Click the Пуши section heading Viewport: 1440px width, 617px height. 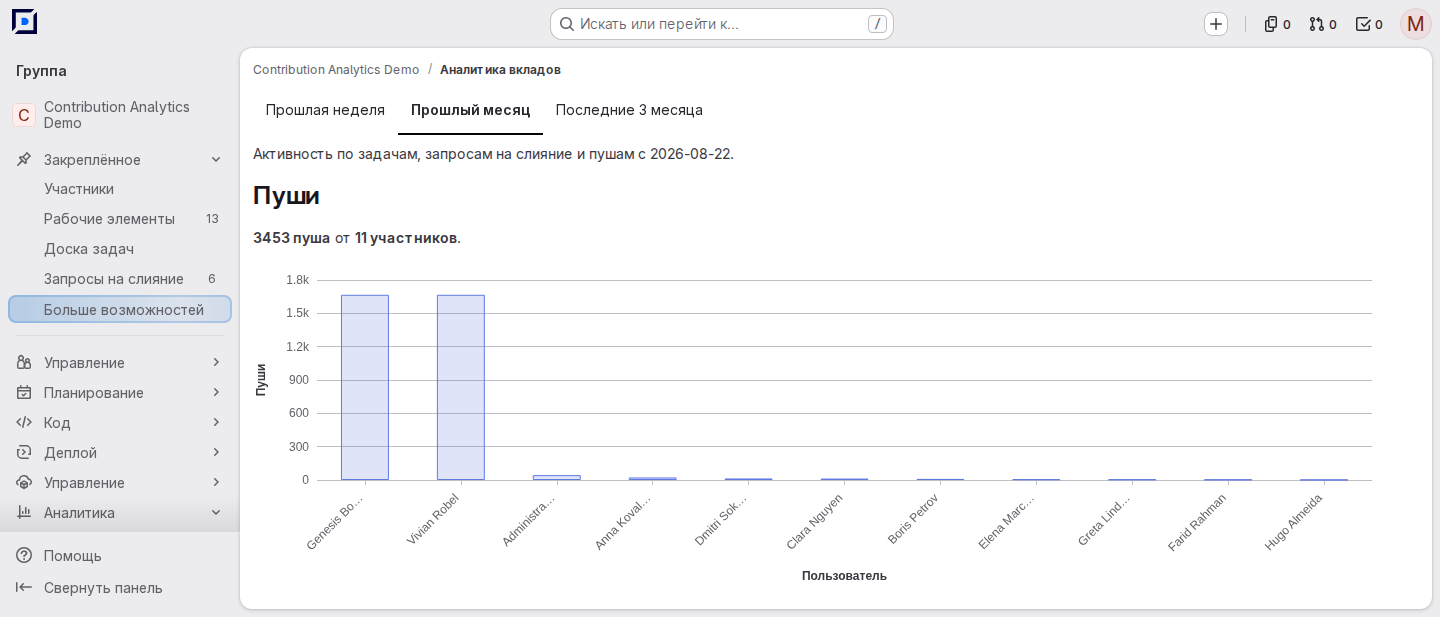(x=286, y=196)
